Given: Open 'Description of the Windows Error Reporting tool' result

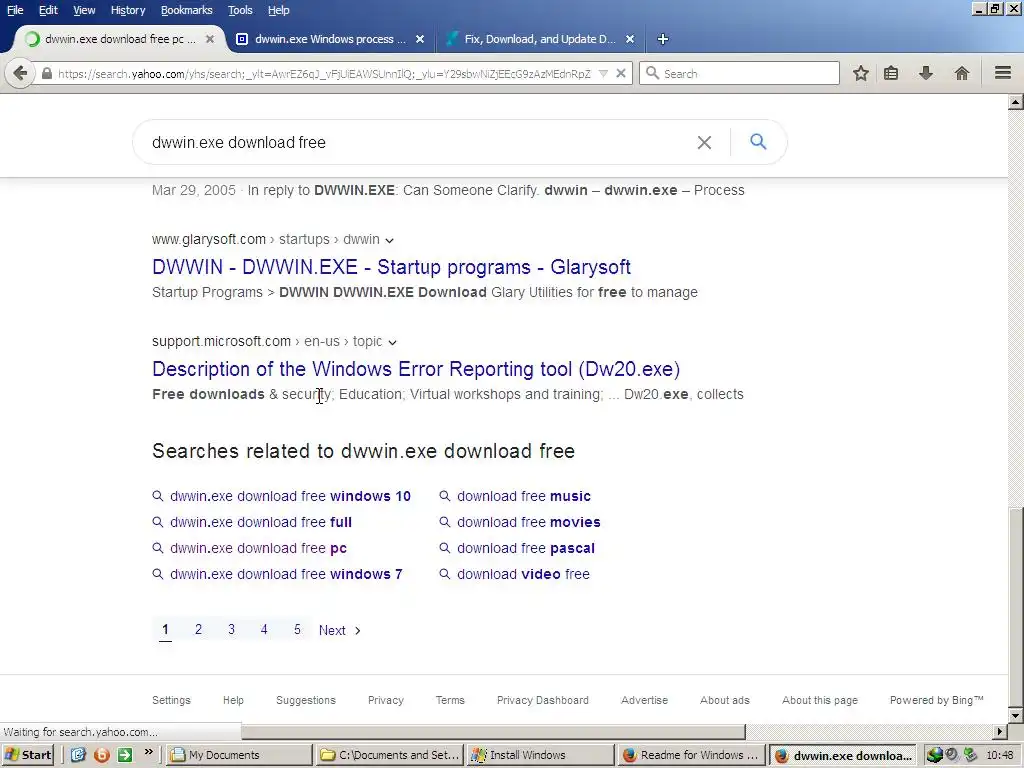Looking at the screenshot, I should point(416,369).
